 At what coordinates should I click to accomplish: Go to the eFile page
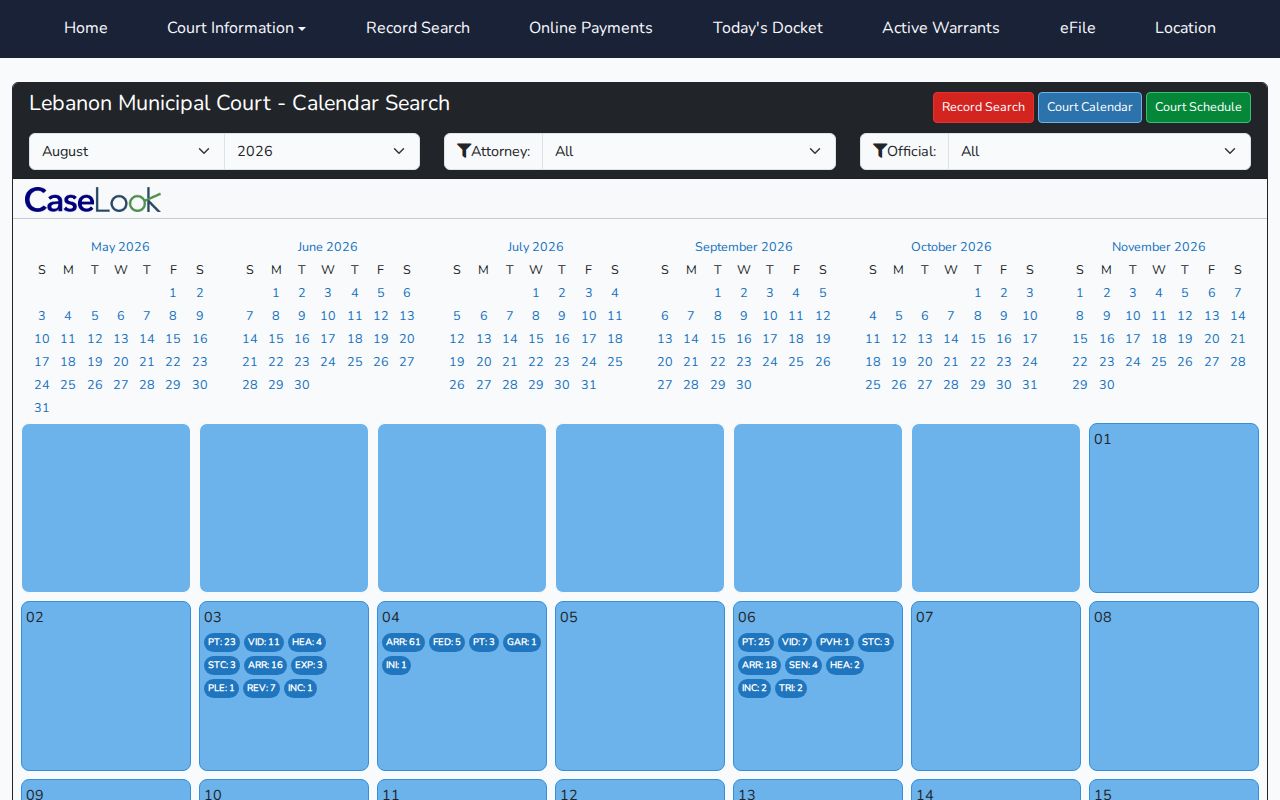(1078, 28)
